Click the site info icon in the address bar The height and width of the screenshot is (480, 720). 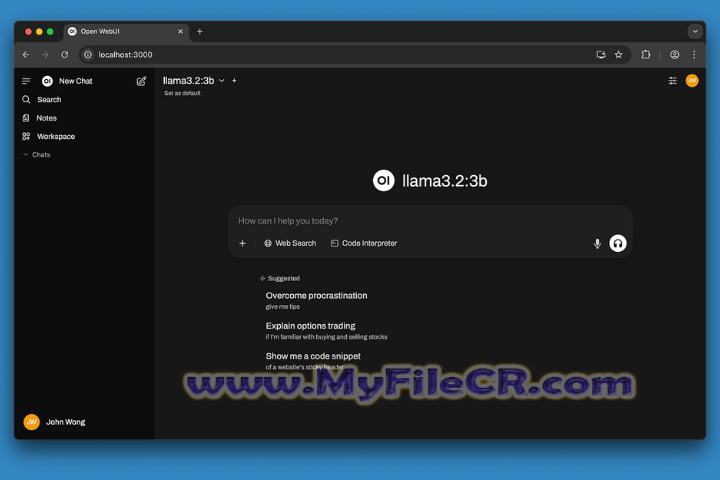pyautogui.click(x=88, y=55)
